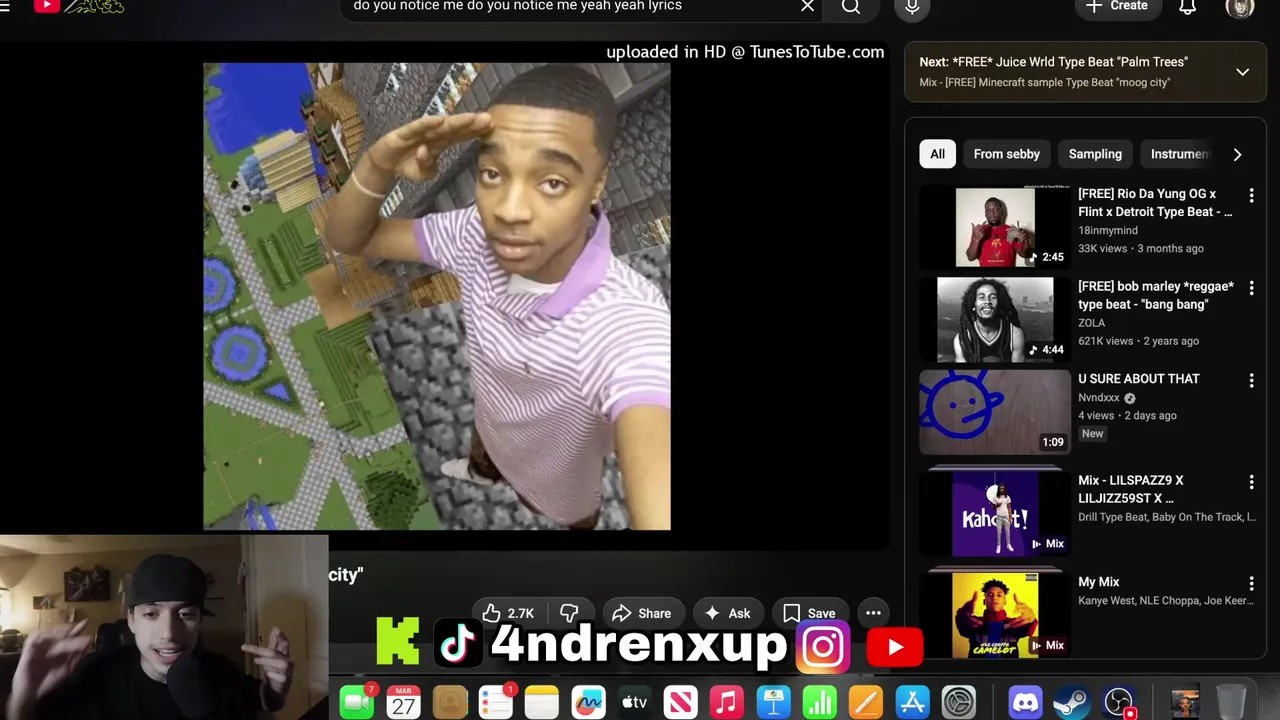Click channel name ZOLA
This screenshot has width=1280, height=720.
1091,323
